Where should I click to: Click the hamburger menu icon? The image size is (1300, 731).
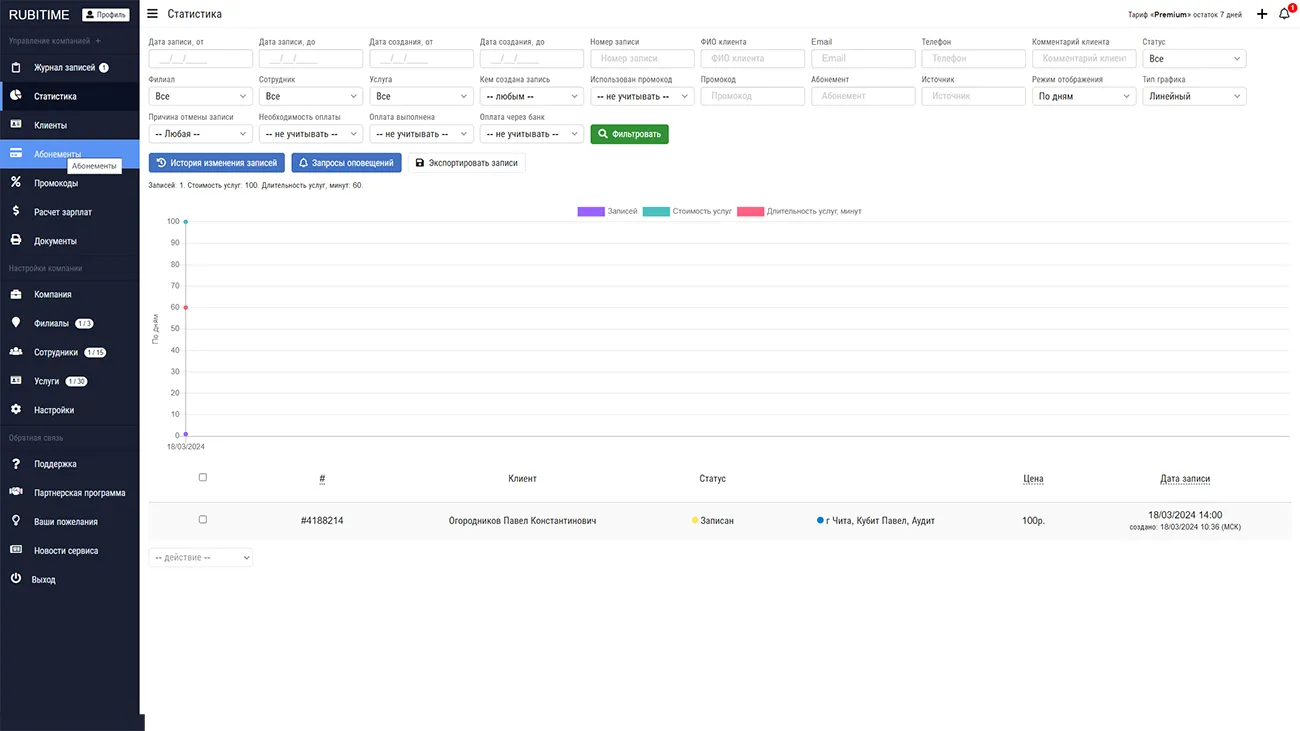point(152,14)
